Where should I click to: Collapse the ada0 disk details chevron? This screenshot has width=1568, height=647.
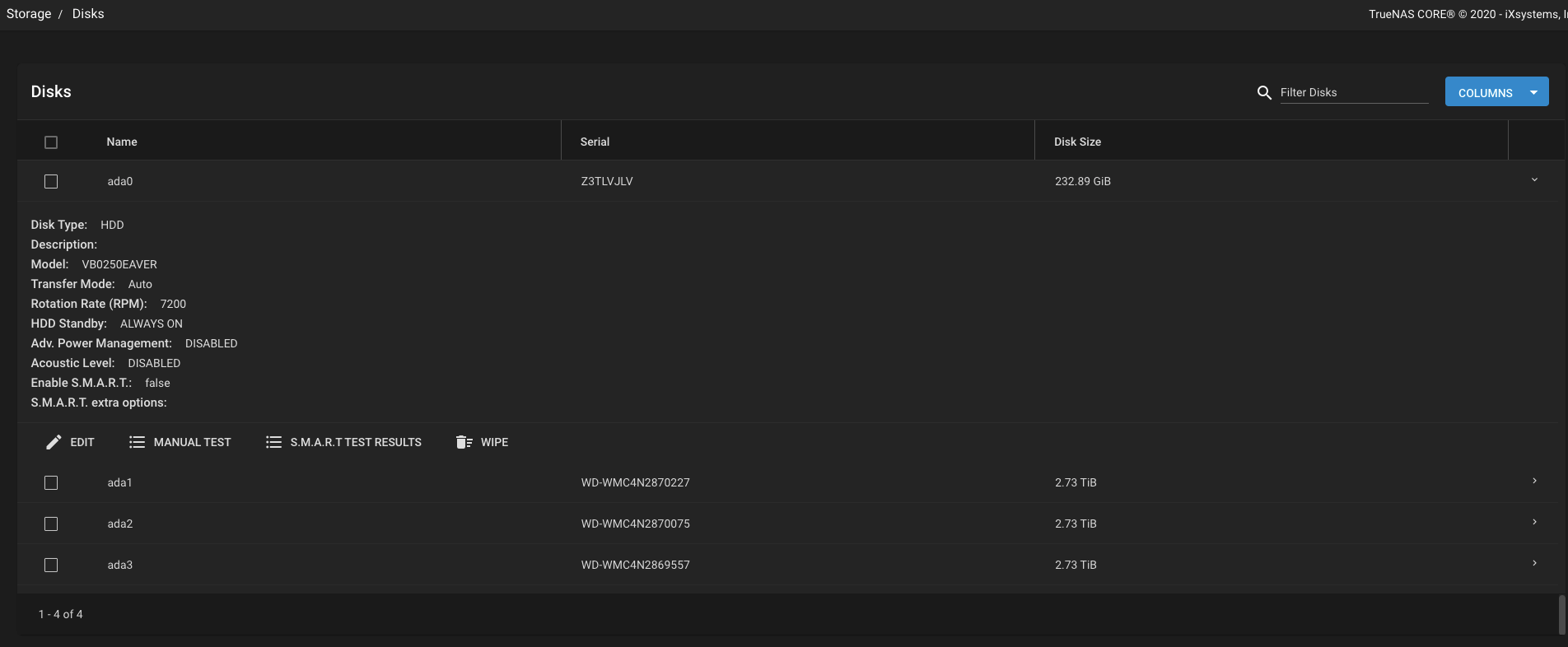click(x=1534, y=180)
